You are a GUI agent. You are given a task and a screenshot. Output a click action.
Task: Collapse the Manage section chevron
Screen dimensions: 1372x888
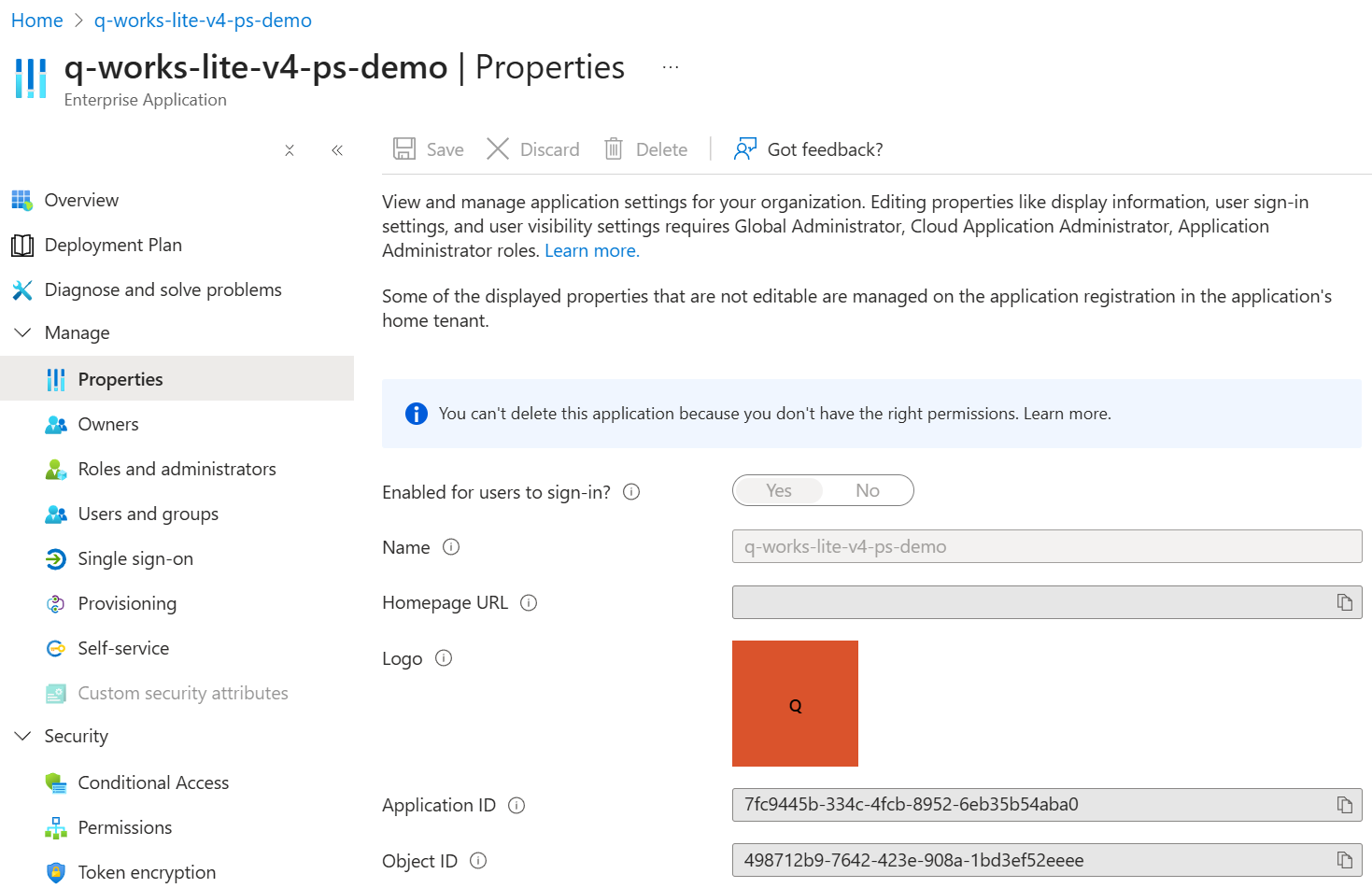coord(22,332)
